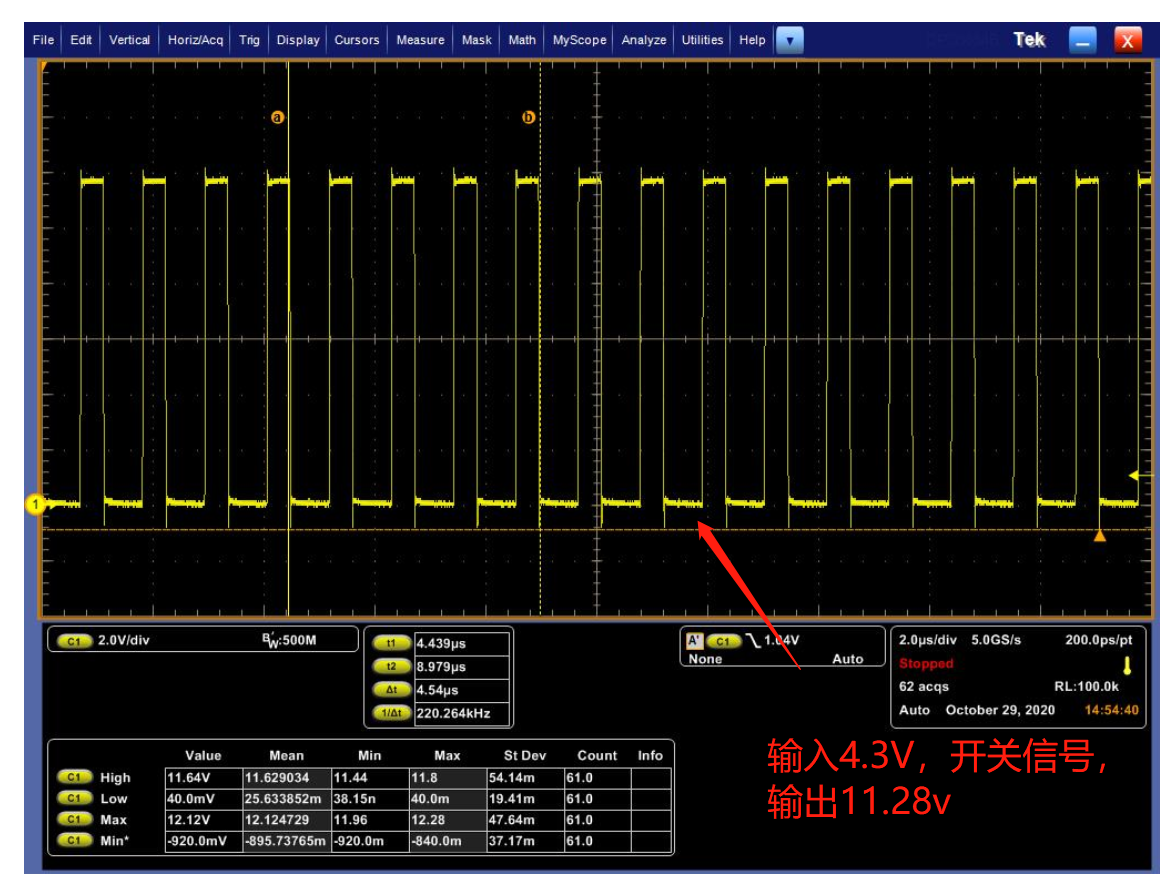Click the trigger level arrow on the right graticule edge
Viewport: 1171px width, 879px height.
1134,475
